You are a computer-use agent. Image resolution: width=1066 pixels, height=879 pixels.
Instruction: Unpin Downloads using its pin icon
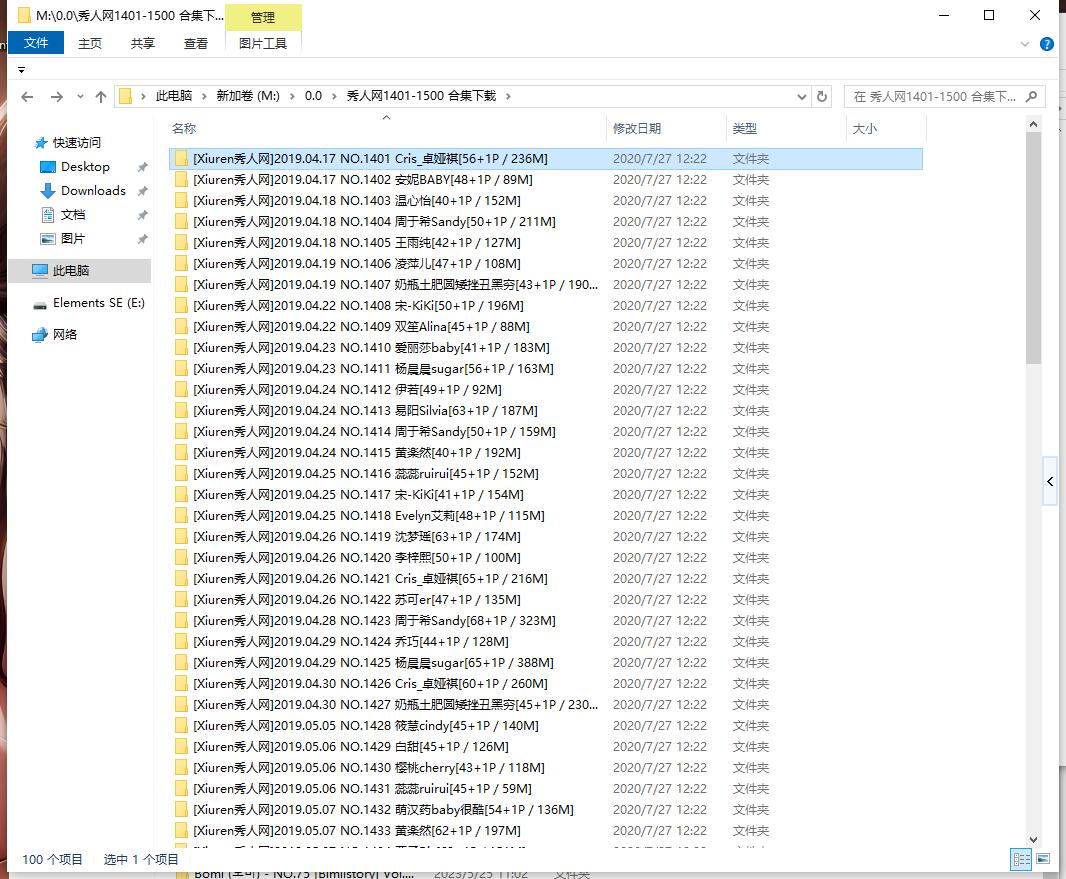pos(143,191)
